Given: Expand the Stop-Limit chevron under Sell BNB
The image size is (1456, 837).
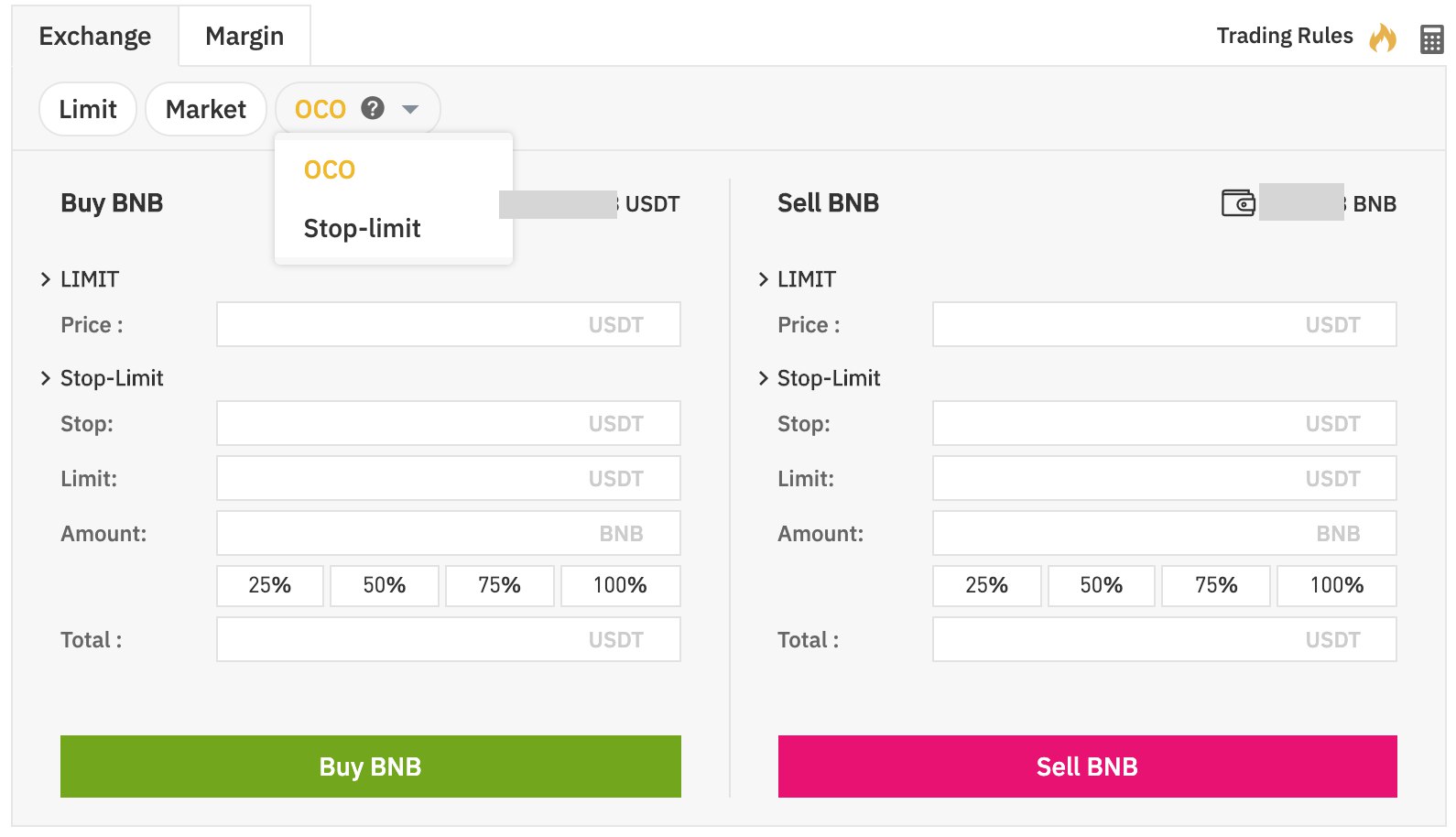Looking at the screenshot, I should click(764, 378).
